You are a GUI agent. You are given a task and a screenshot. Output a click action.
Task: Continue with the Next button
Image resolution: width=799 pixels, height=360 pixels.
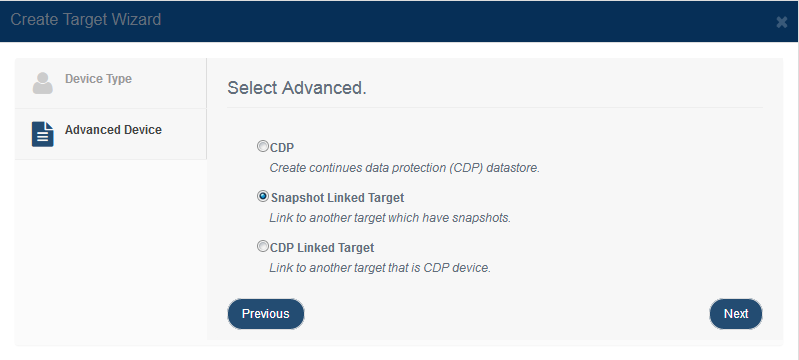point(736,314)
